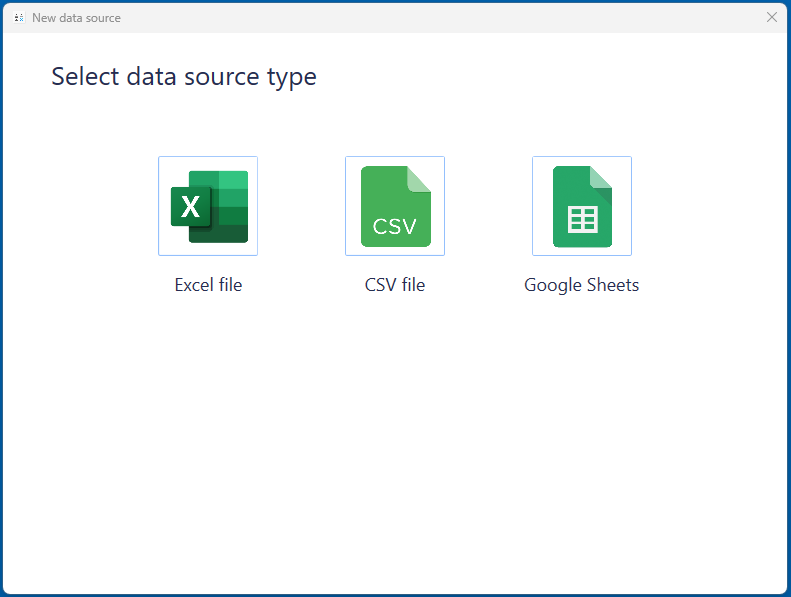
Task: Click the "Google Sheets" label
Action: coord(582,285)
